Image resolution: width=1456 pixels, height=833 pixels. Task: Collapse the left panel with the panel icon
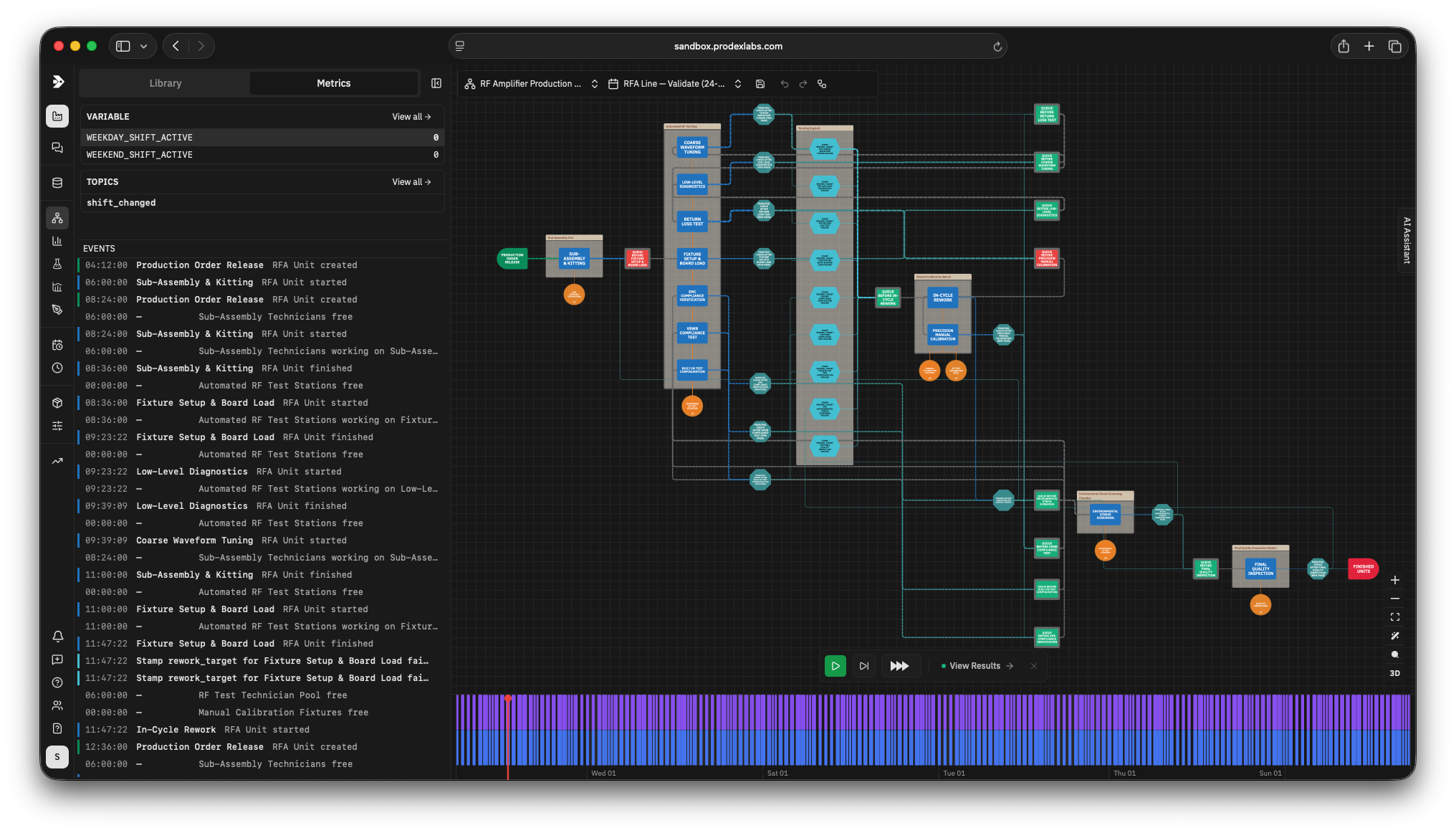436,83
